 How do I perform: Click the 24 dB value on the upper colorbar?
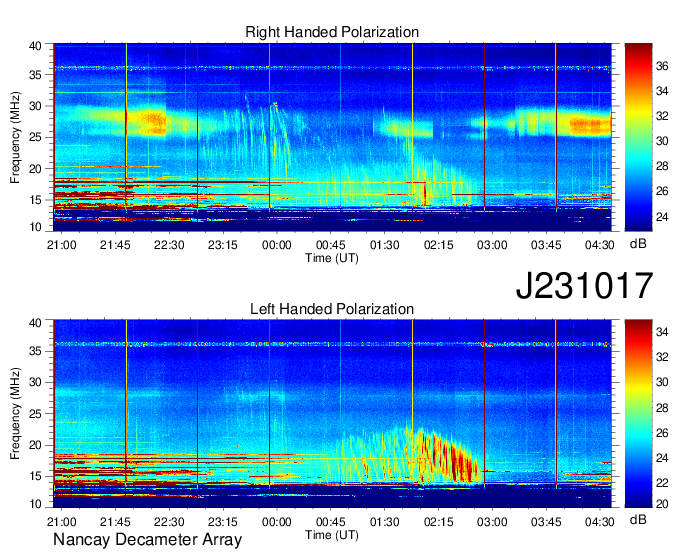click(x=662, y=216)
